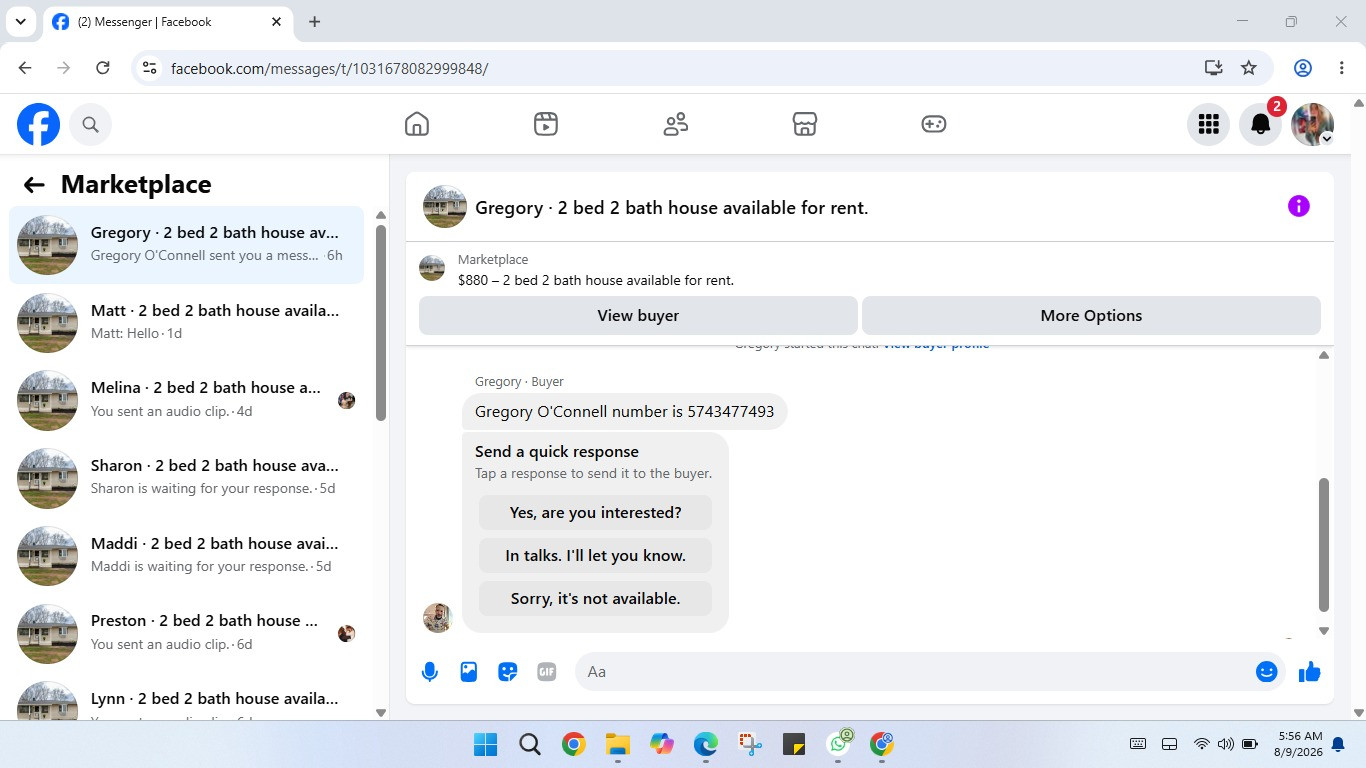Choose a GIF icon

[x=547, y=672]
